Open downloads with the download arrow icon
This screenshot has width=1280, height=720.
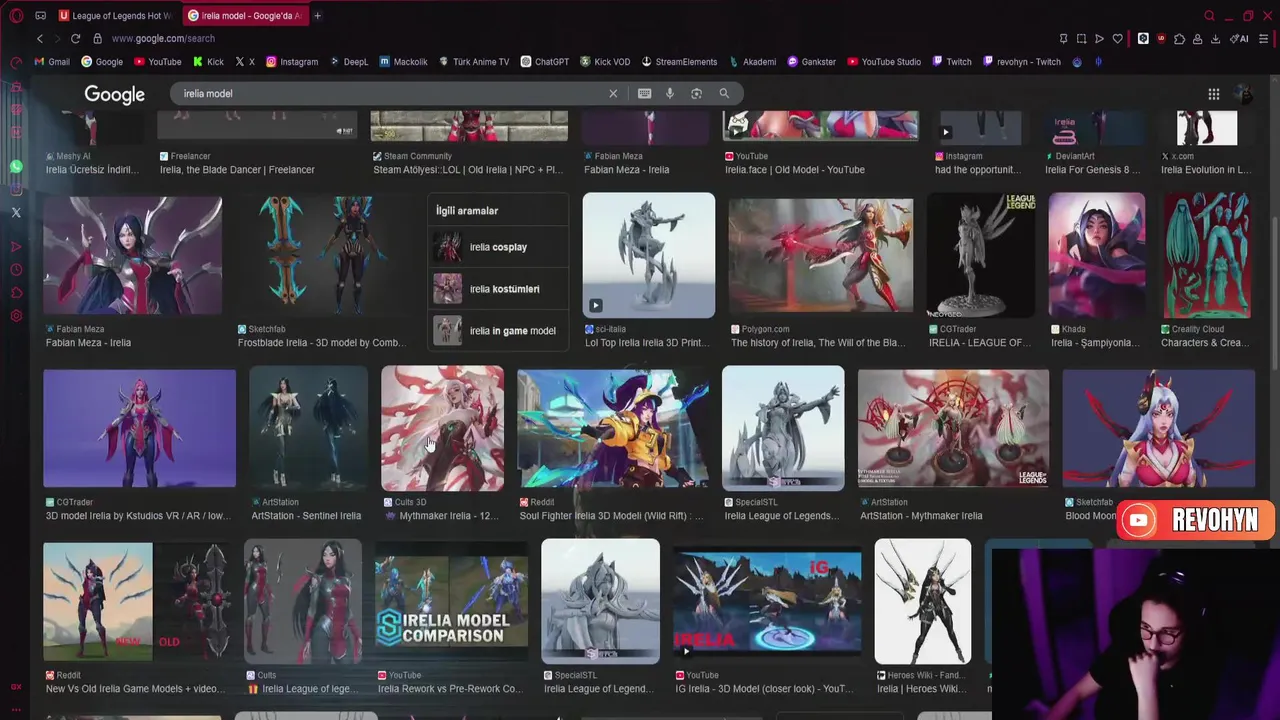pos(1215,39)
